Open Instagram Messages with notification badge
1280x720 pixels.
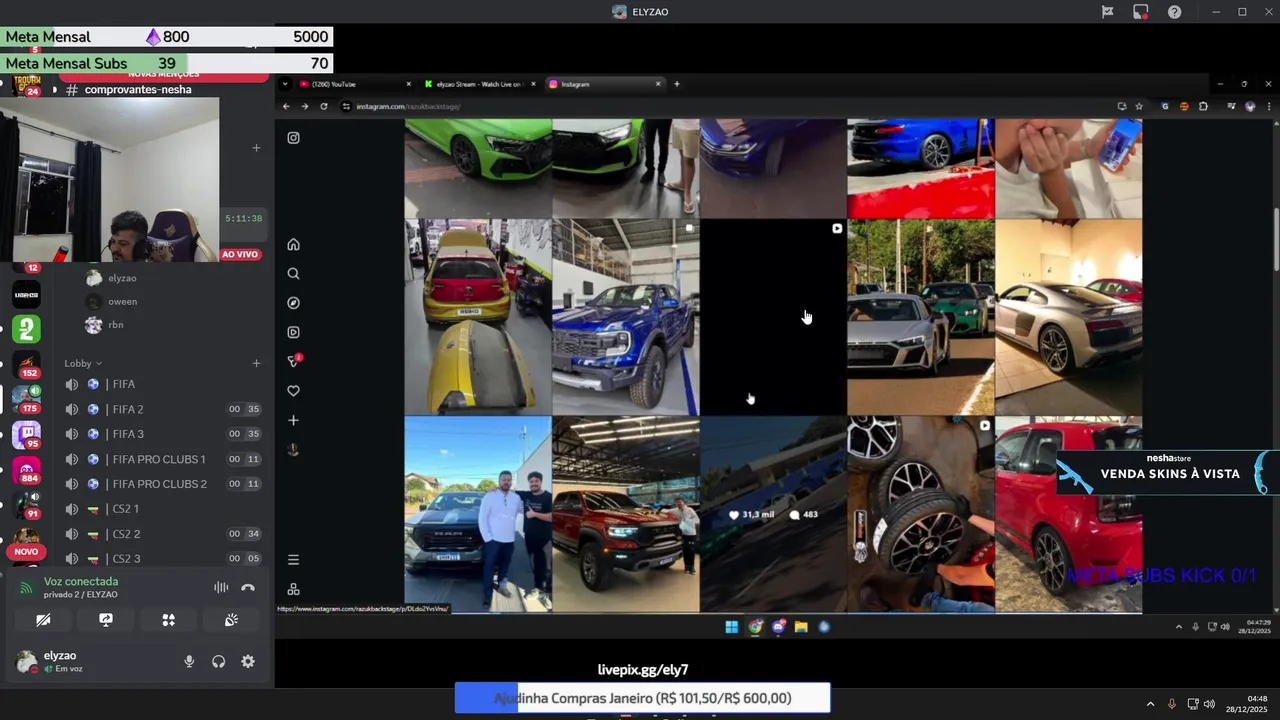294,361
